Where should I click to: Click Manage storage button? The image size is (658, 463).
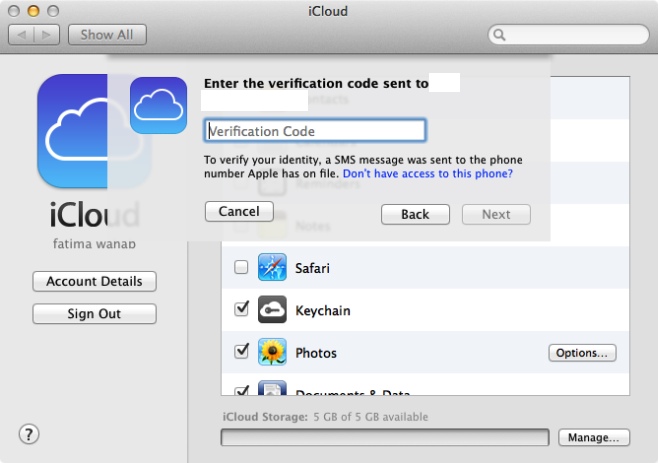[x=594, y=437]
